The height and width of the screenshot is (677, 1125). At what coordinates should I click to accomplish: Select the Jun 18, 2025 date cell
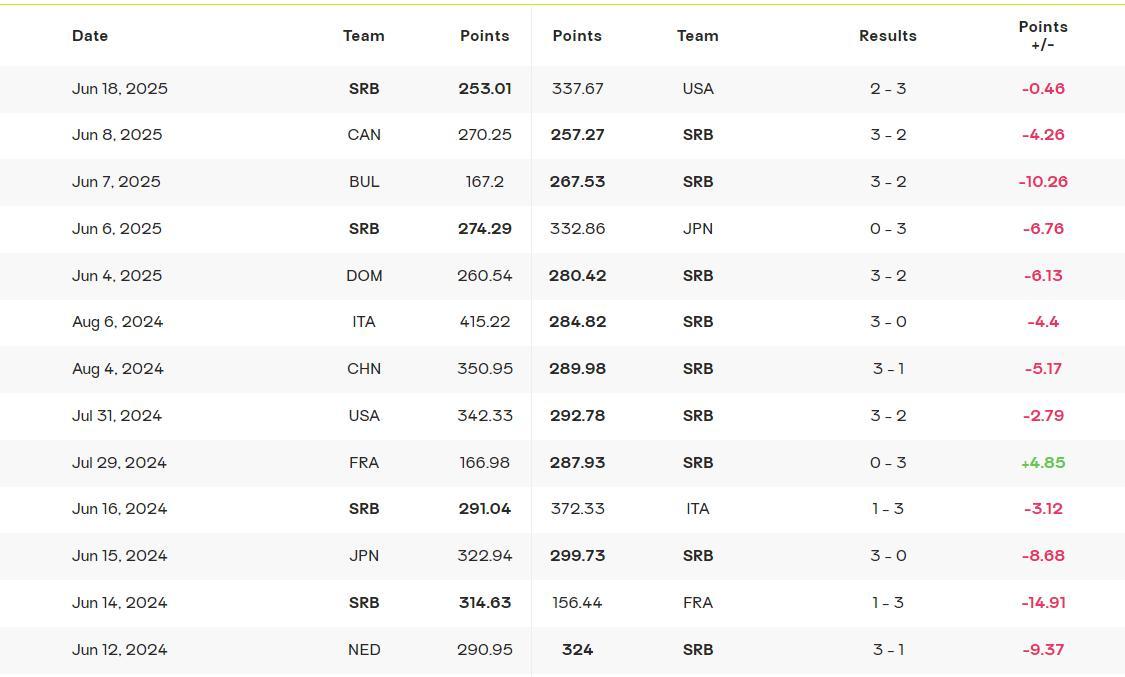click(x=120, y=89)
